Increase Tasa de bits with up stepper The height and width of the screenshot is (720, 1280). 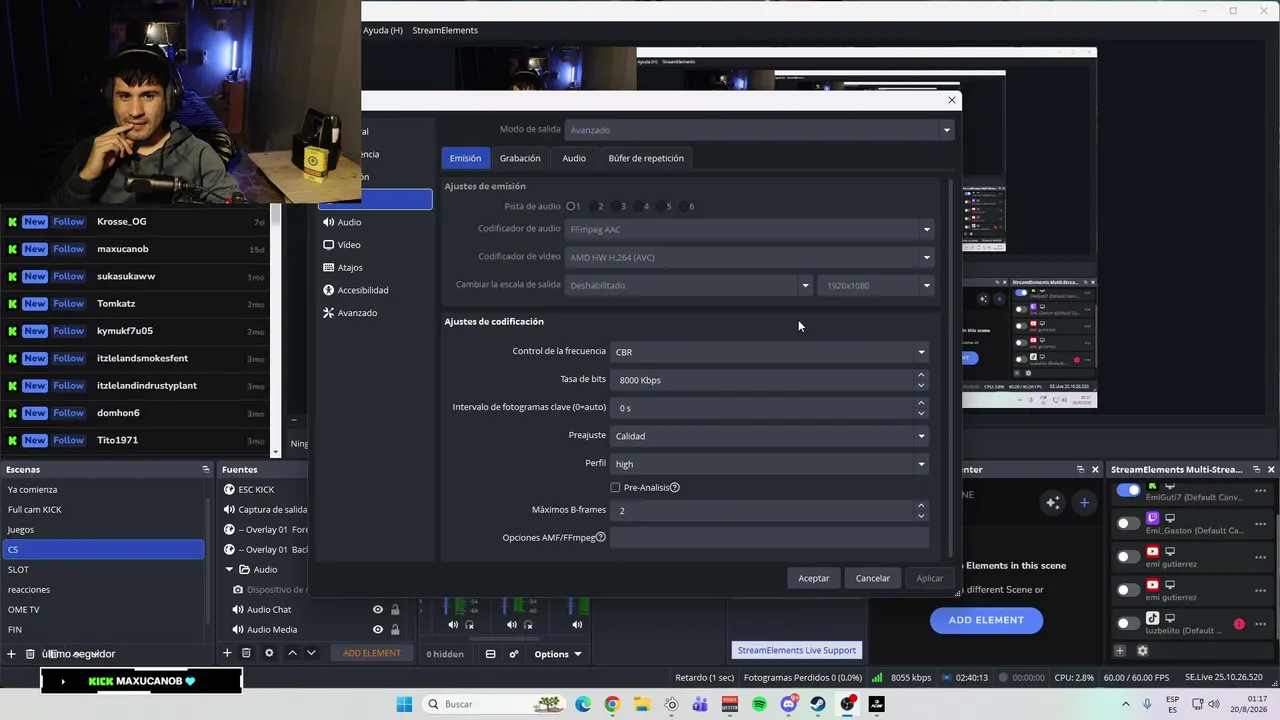[x=921, y=375]
